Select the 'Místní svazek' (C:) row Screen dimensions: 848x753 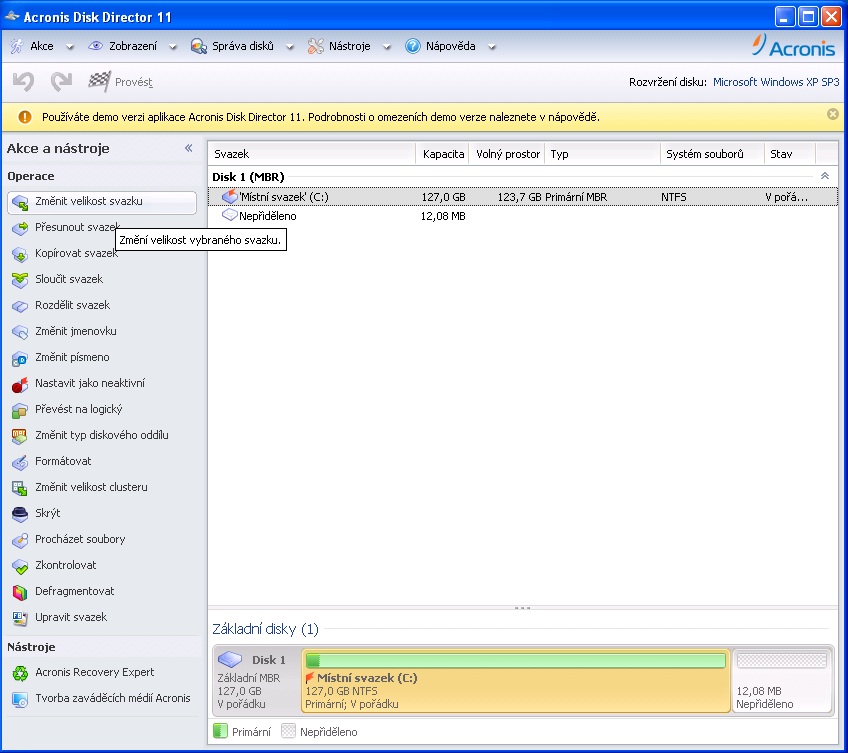point(523,197)
